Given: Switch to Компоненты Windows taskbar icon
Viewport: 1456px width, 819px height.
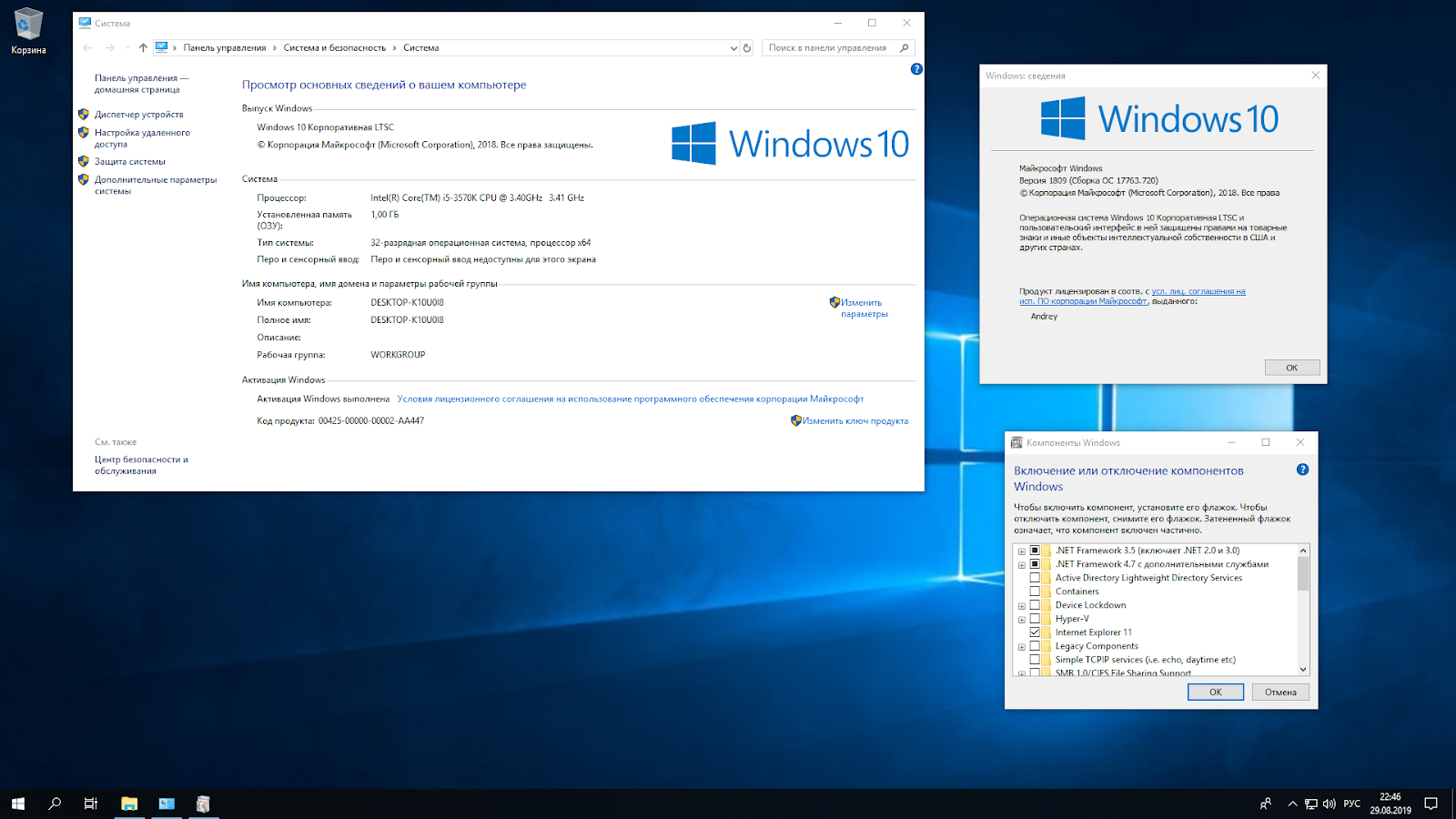Looking at the screenshot, I should (x=203, y=804).
